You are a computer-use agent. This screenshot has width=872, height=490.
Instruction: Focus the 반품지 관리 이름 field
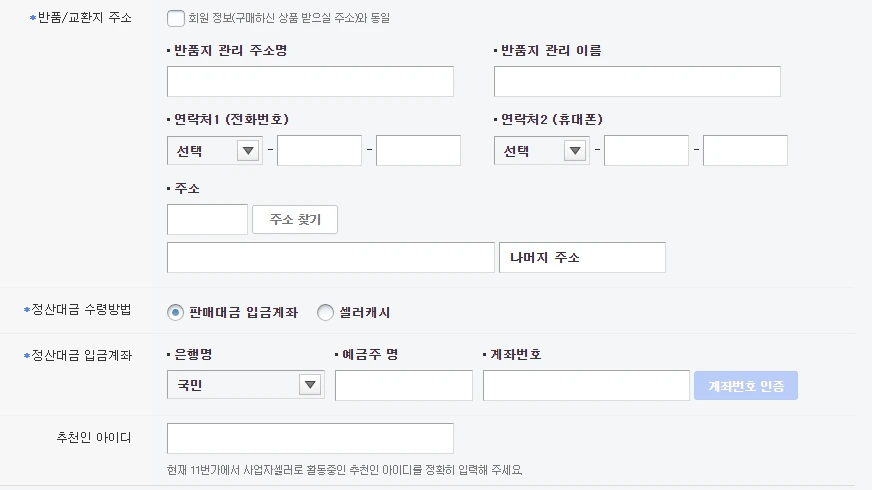(x=637, y=82)
